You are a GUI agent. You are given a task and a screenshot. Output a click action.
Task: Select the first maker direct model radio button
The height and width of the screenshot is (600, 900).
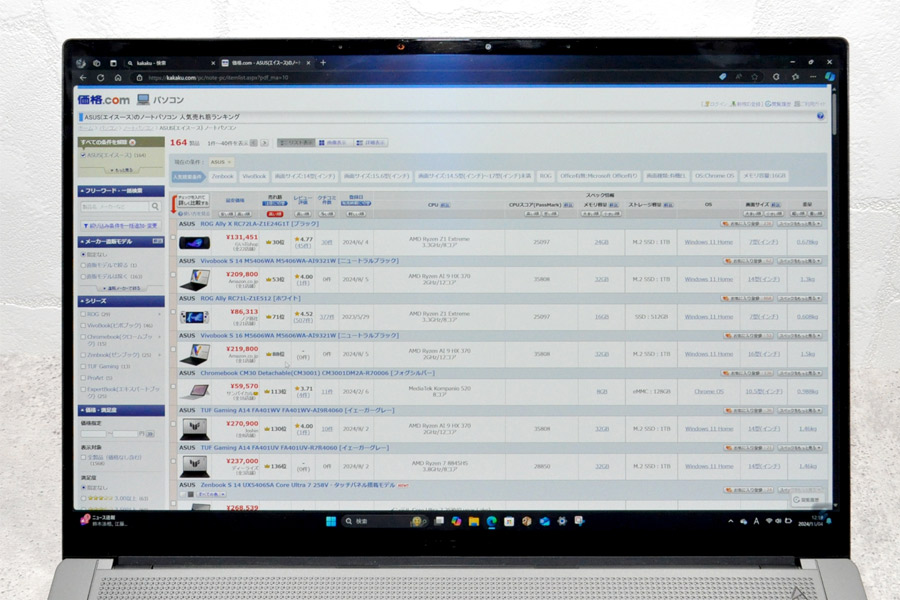coord(84,254)
